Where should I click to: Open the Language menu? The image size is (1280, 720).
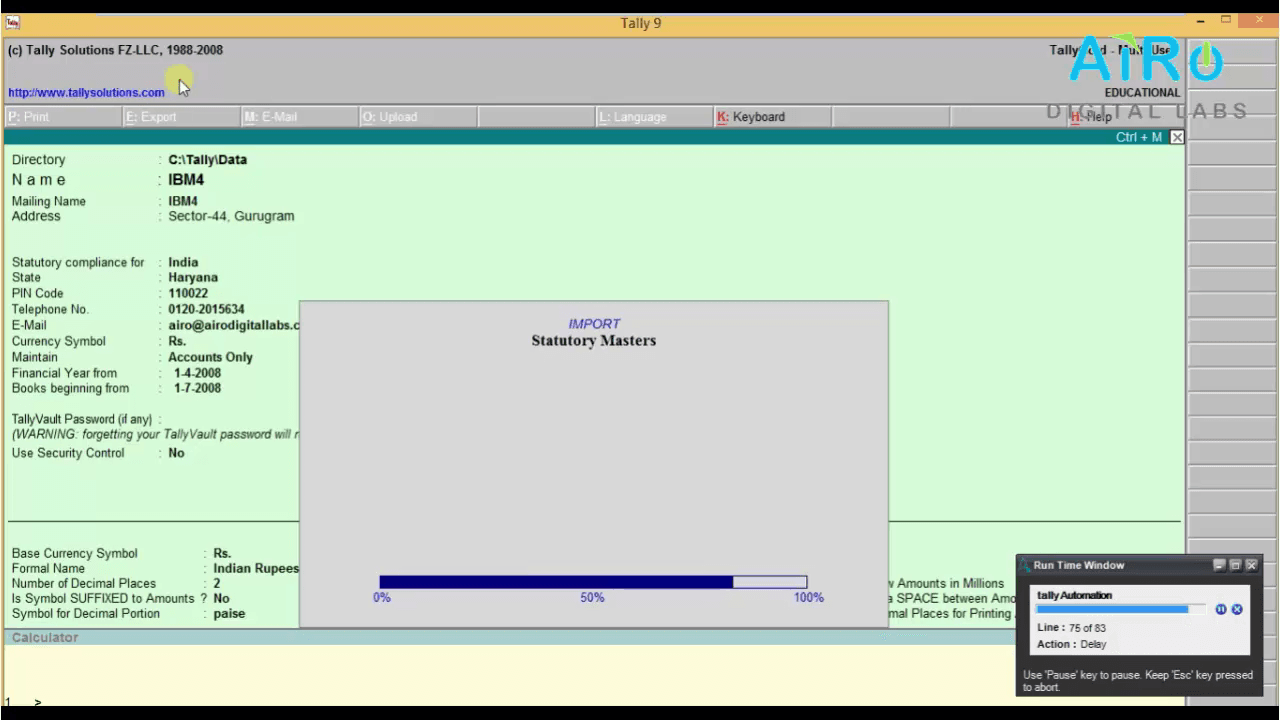(x=632, y=117)
